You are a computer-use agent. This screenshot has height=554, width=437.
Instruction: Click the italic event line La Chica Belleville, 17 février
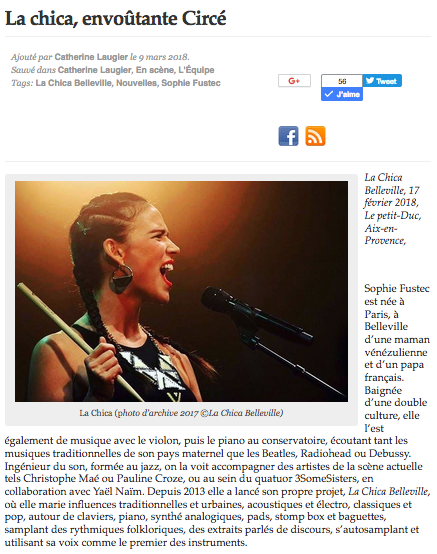coord(392,208)
